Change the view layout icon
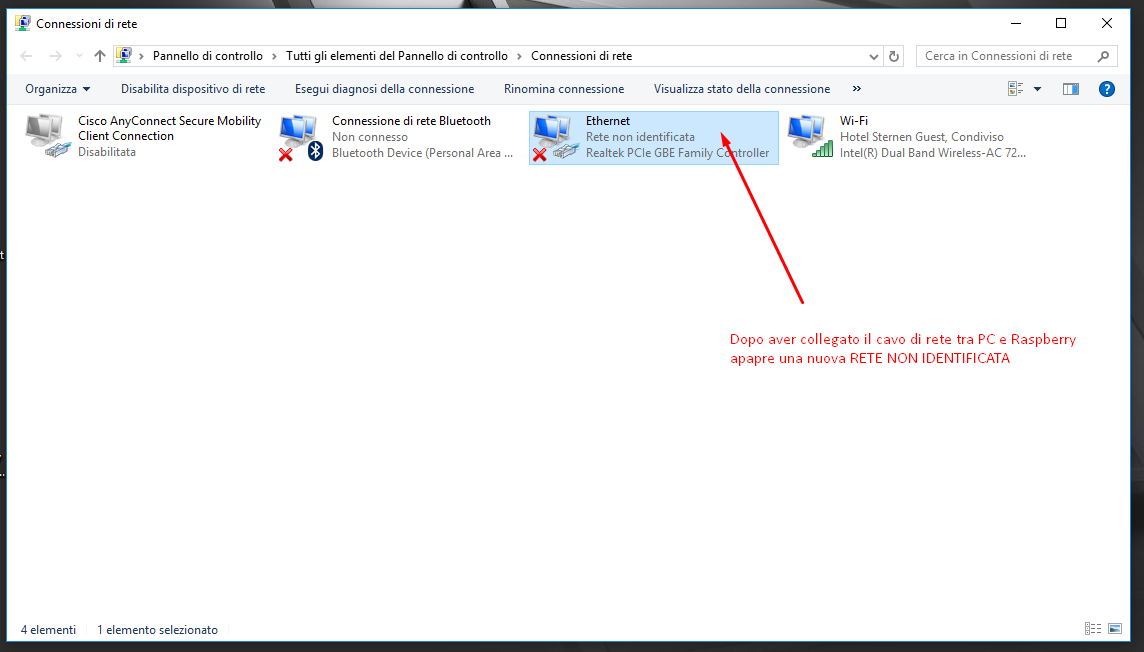 (x=1016, y=89)
